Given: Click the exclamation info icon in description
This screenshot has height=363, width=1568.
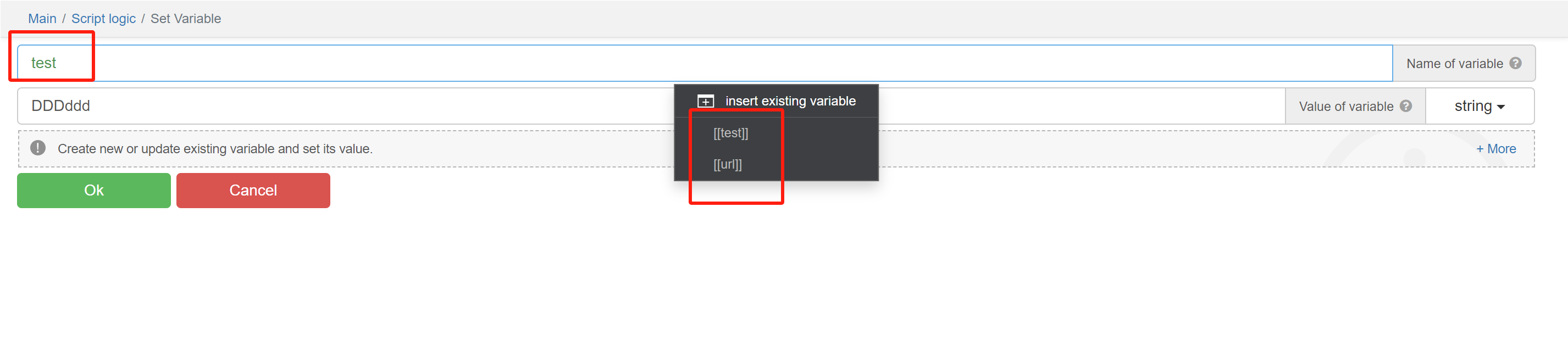Looking at the screenshot, I should tap(38, 148).
